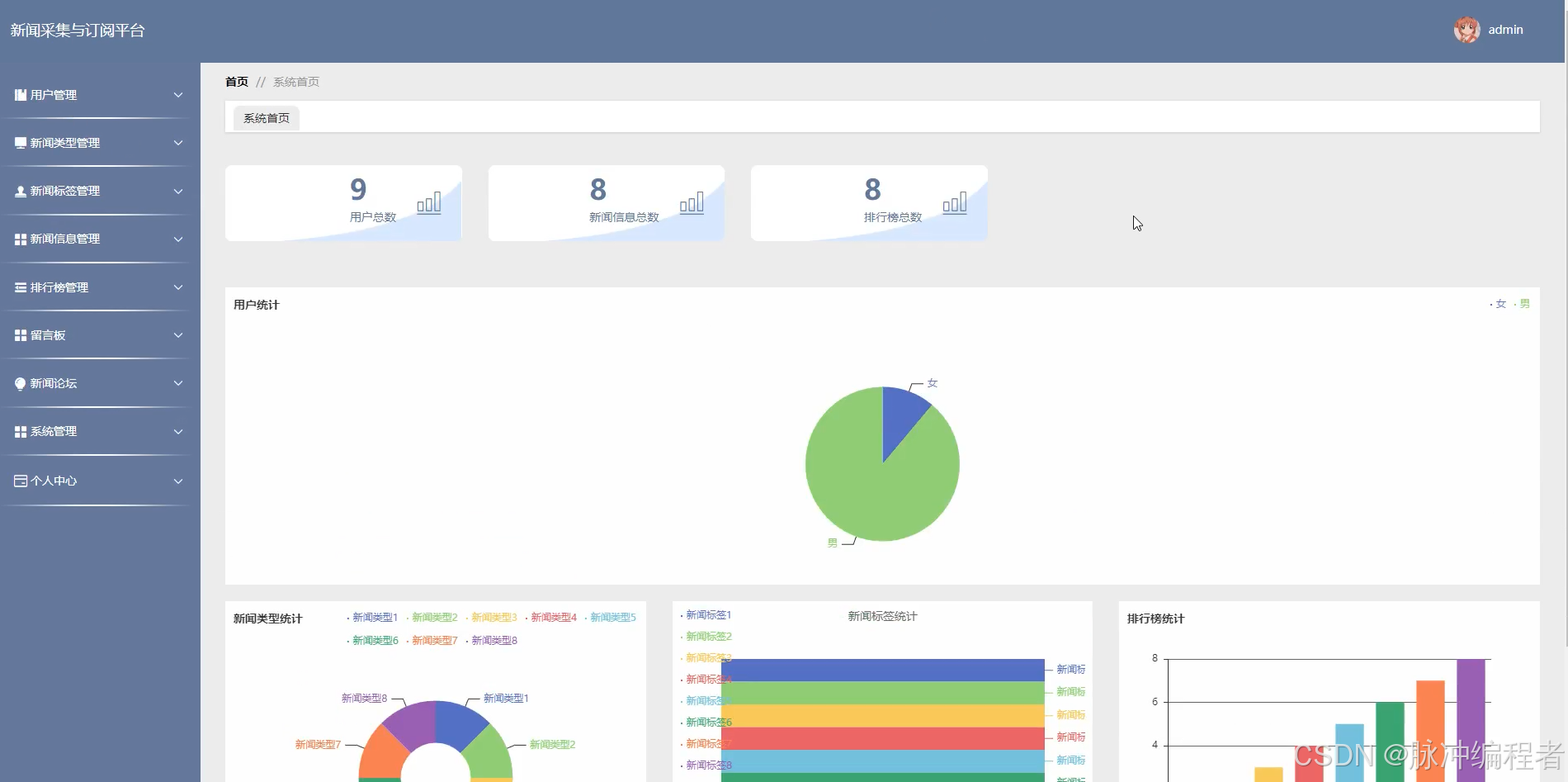Toggle 新闻标签1 legend item
The height and width of the screenshot is (782, 1568).
[x=706, y=615]
